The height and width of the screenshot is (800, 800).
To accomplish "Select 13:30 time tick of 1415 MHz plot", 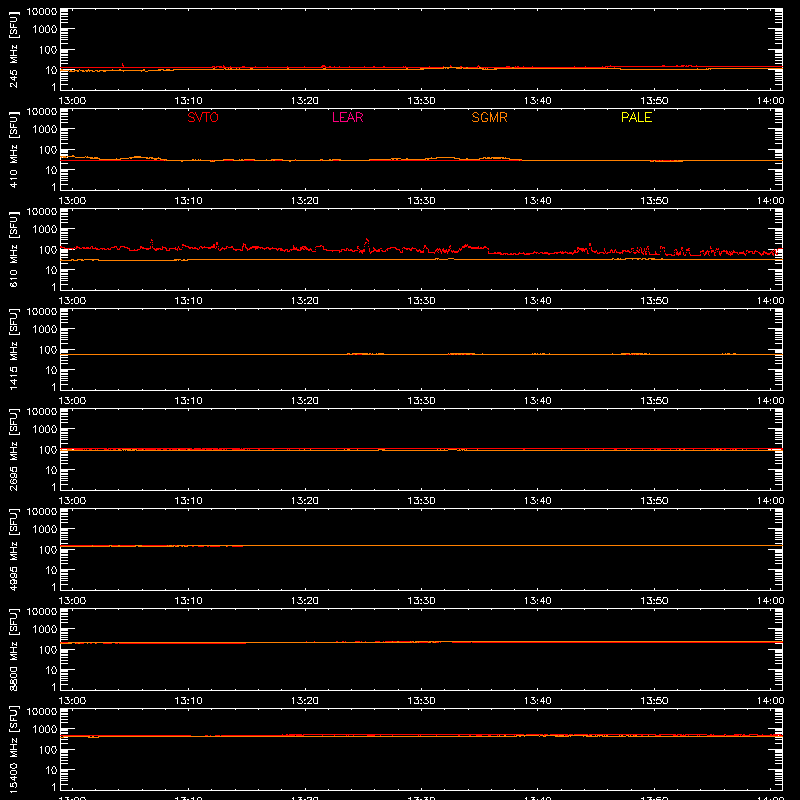I will click(421, 401).
